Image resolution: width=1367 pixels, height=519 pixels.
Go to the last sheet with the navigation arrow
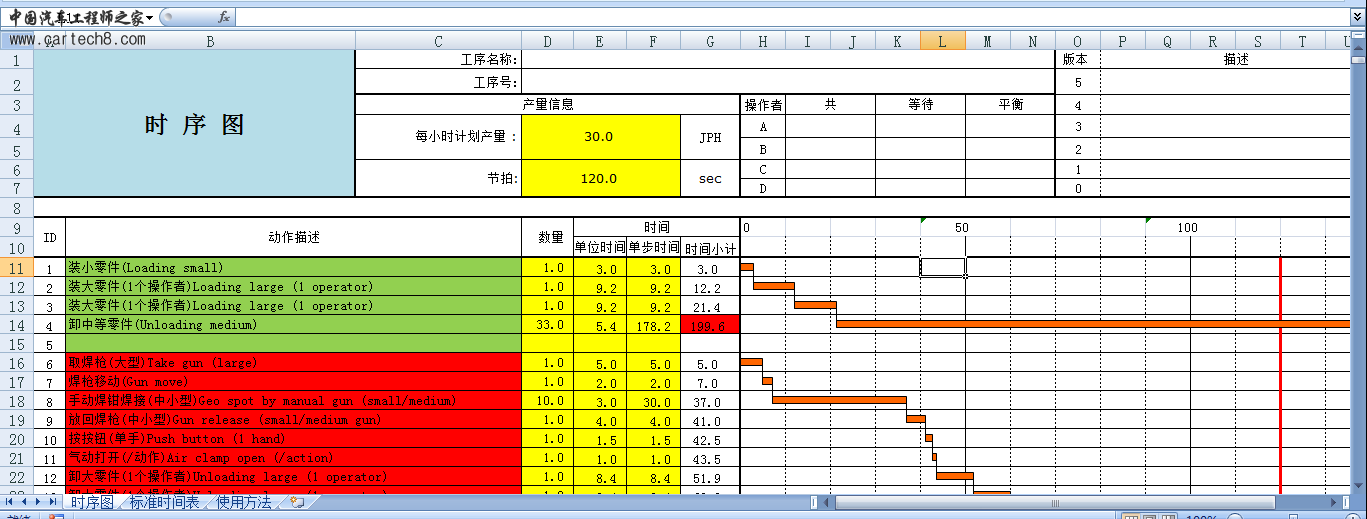click(x=54, y=502)
